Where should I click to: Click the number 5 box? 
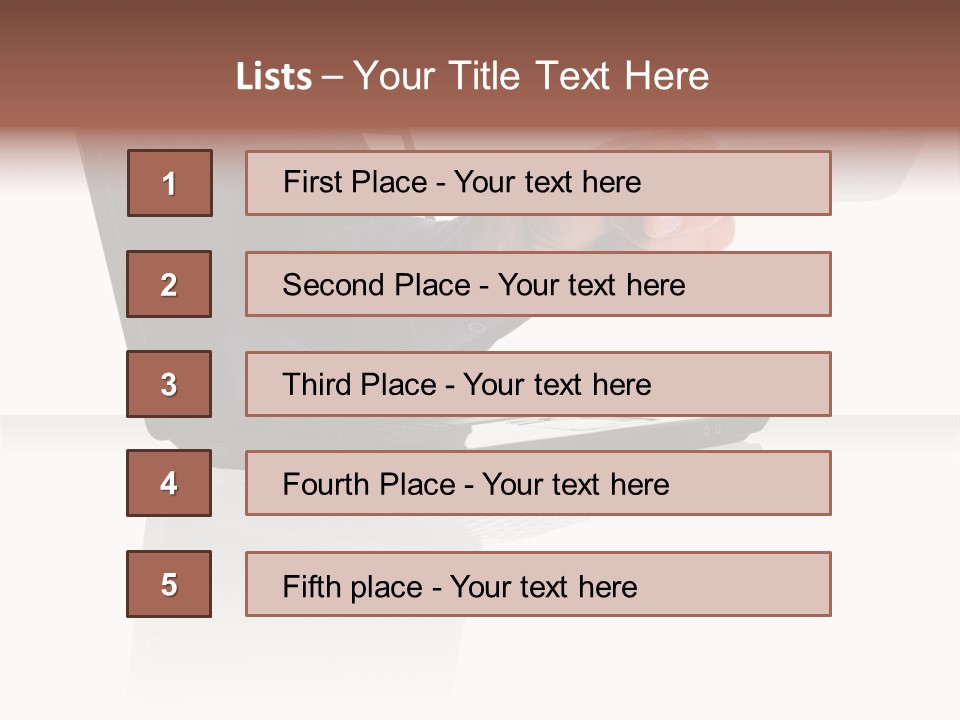169,584
